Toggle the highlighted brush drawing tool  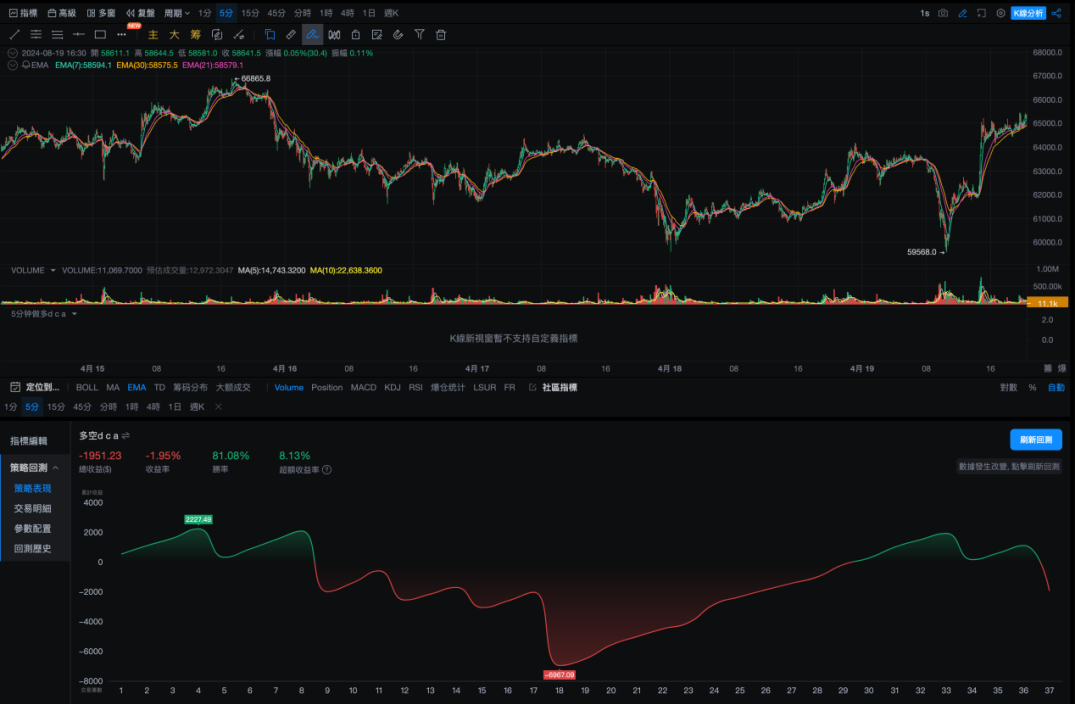[x=312, y=34]
